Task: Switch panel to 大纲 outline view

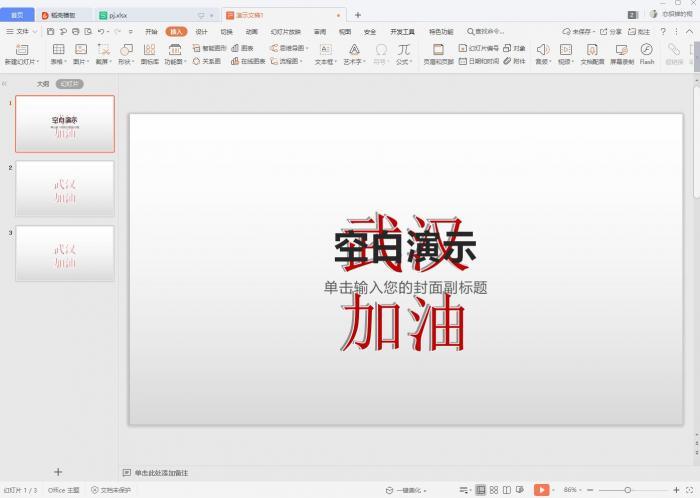Action: (43, 84)
